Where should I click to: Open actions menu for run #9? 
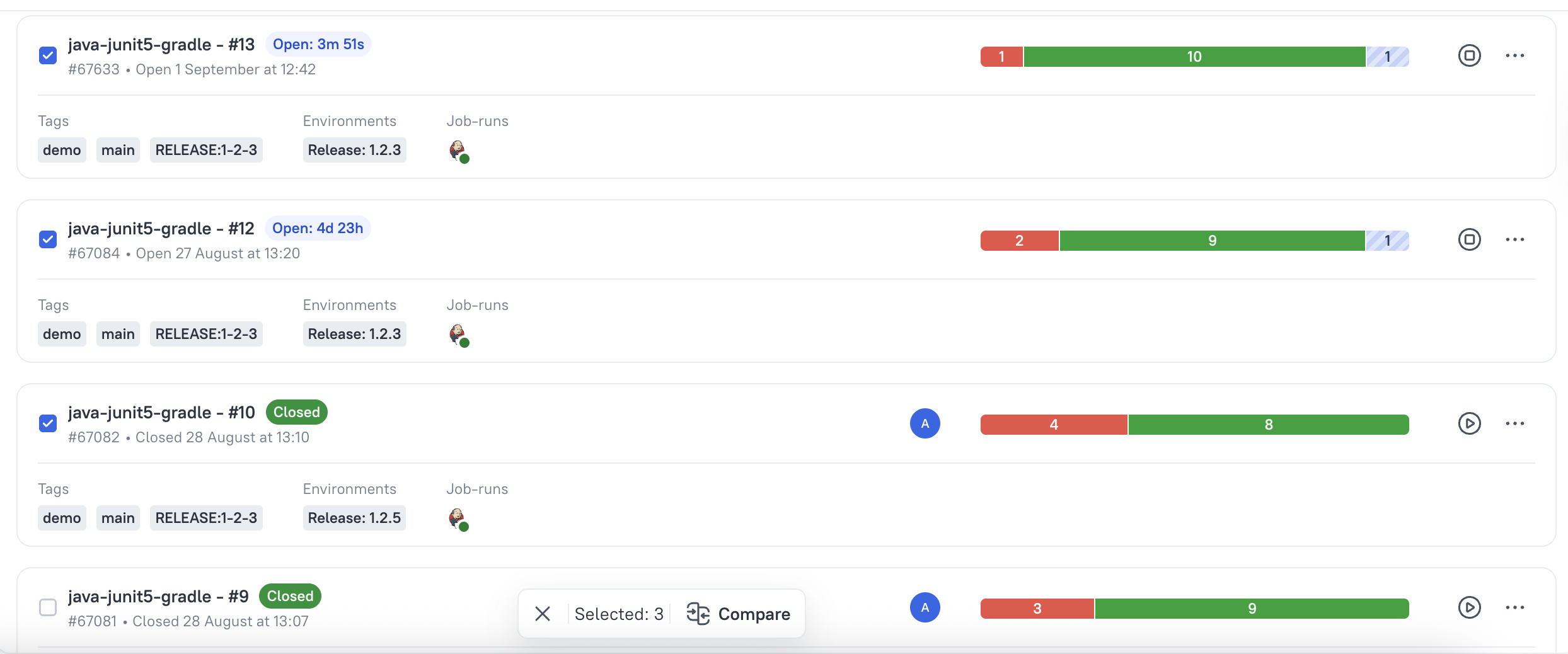(1515, 607)
